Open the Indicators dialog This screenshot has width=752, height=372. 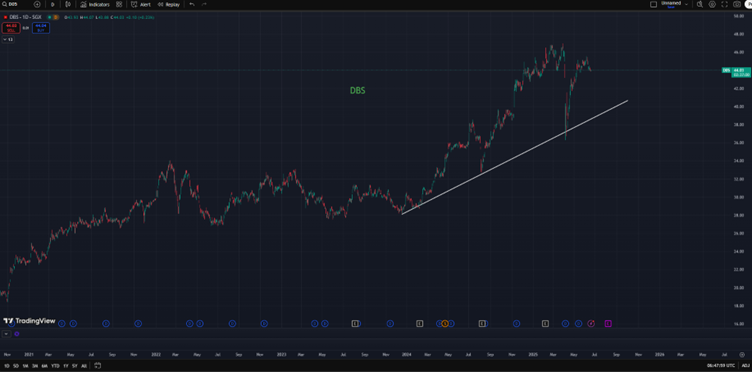(95, 4)
